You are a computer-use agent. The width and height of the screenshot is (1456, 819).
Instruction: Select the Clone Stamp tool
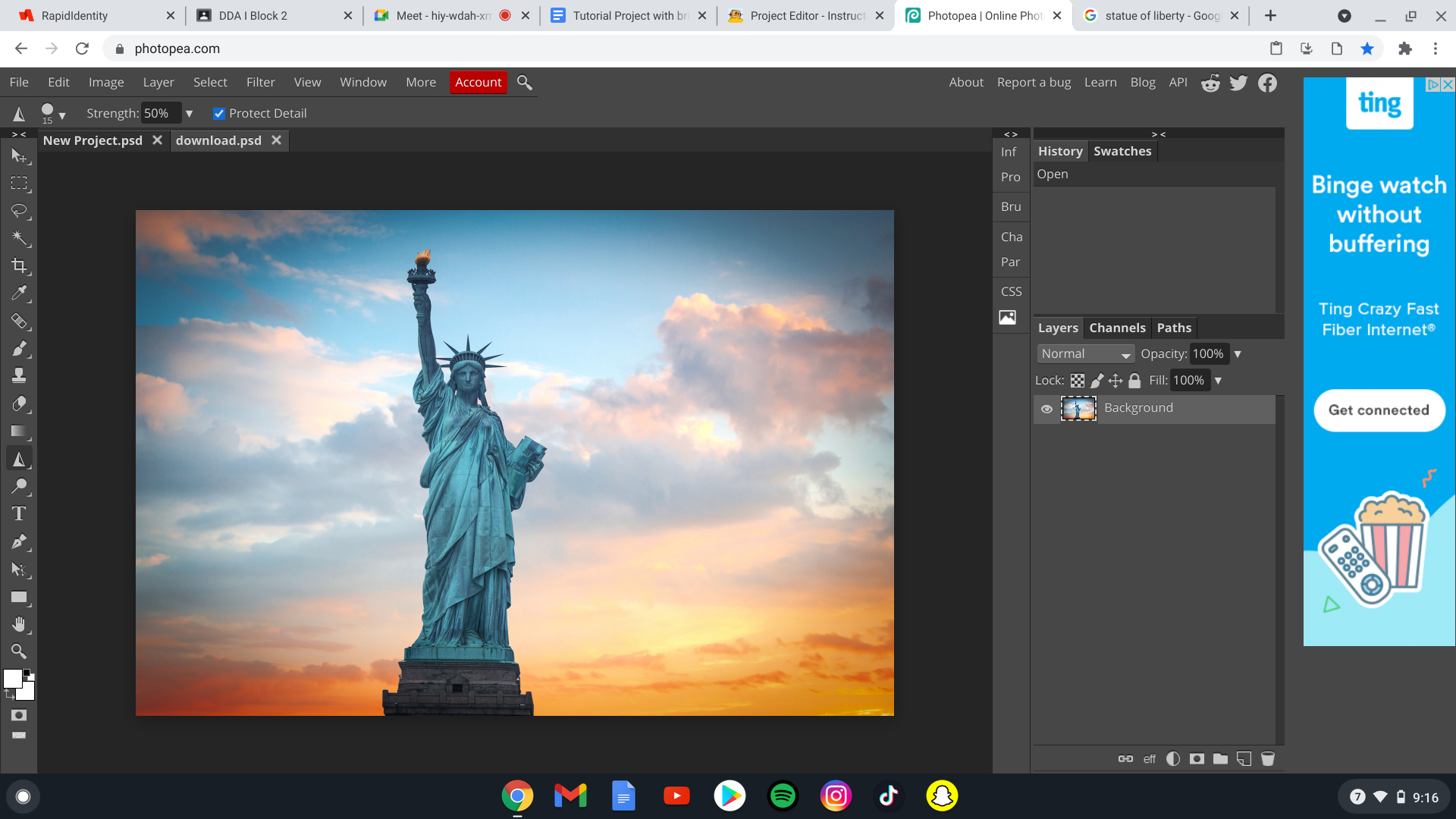click(19, 376)
